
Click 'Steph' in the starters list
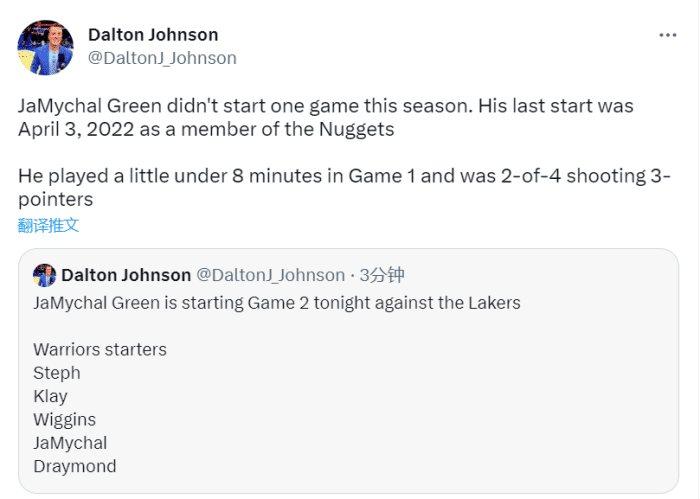[x=57, y=373]
